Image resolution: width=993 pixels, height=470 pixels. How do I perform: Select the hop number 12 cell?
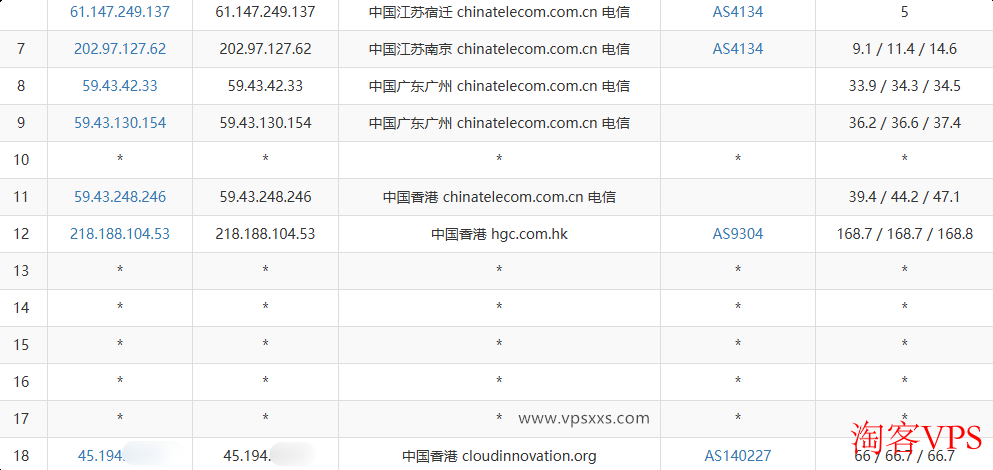tap(22, 234)
